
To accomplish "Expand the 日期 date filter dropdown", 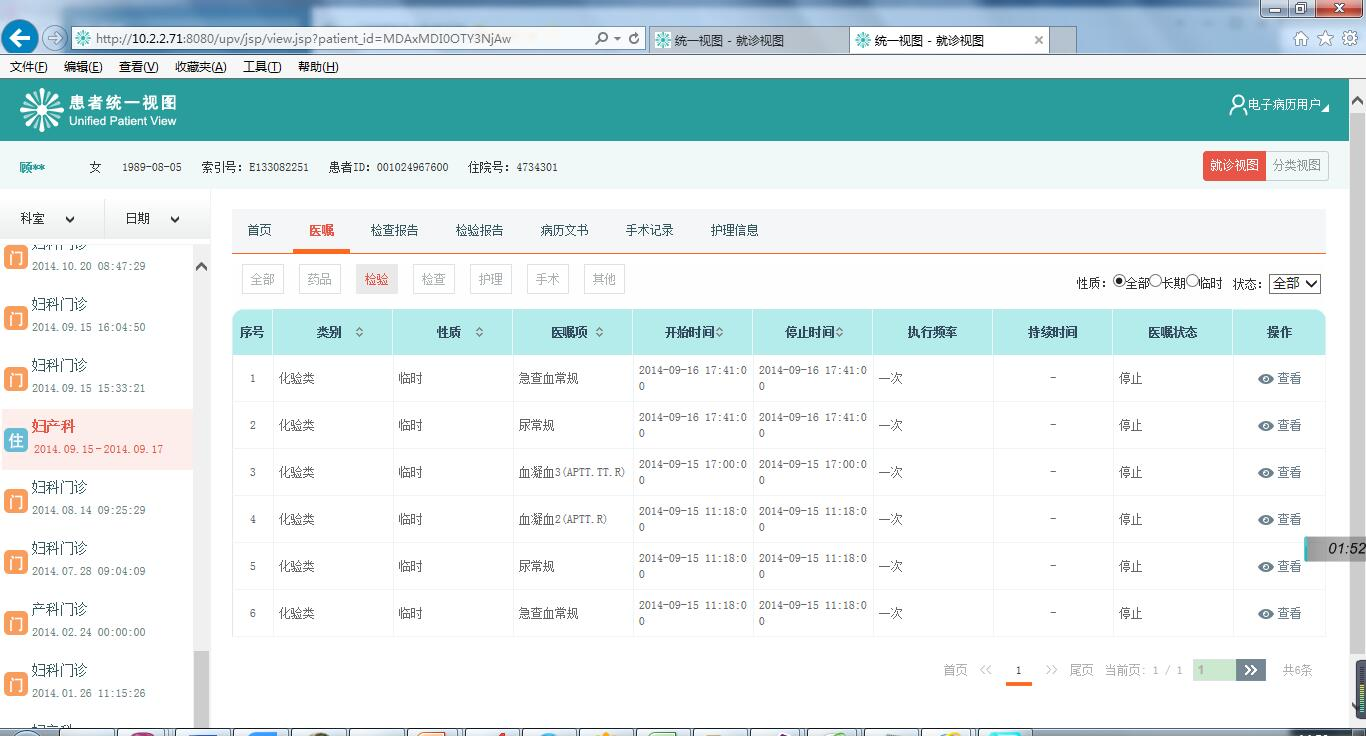I will pos(152,219).
